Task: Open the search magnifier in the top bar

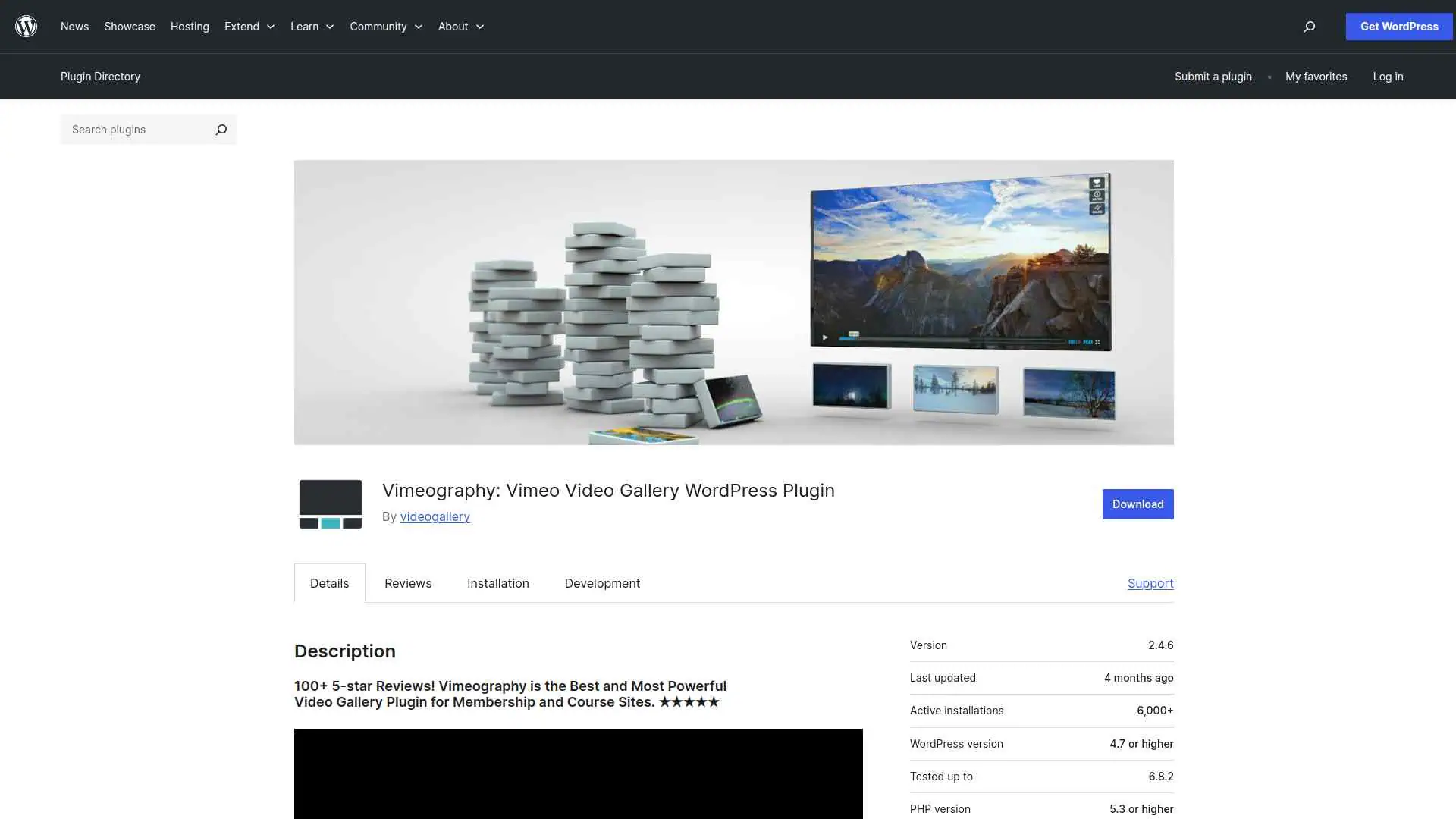Action: pyautogui.click(x=1309, y=27)
